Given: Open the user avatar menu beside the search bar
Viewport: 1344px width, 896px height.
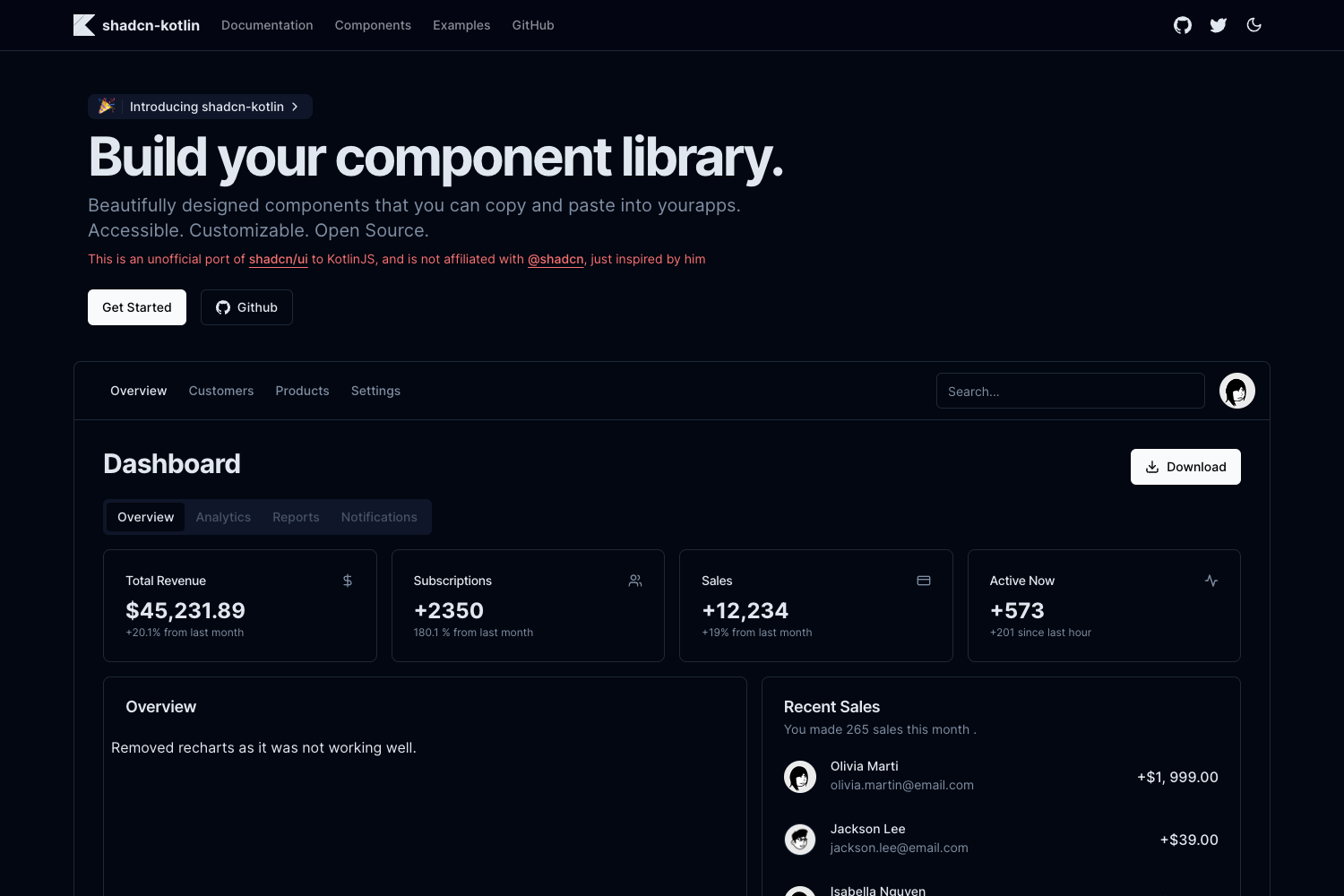Looking at the screenshot, I should click(x=1236, y=391).
